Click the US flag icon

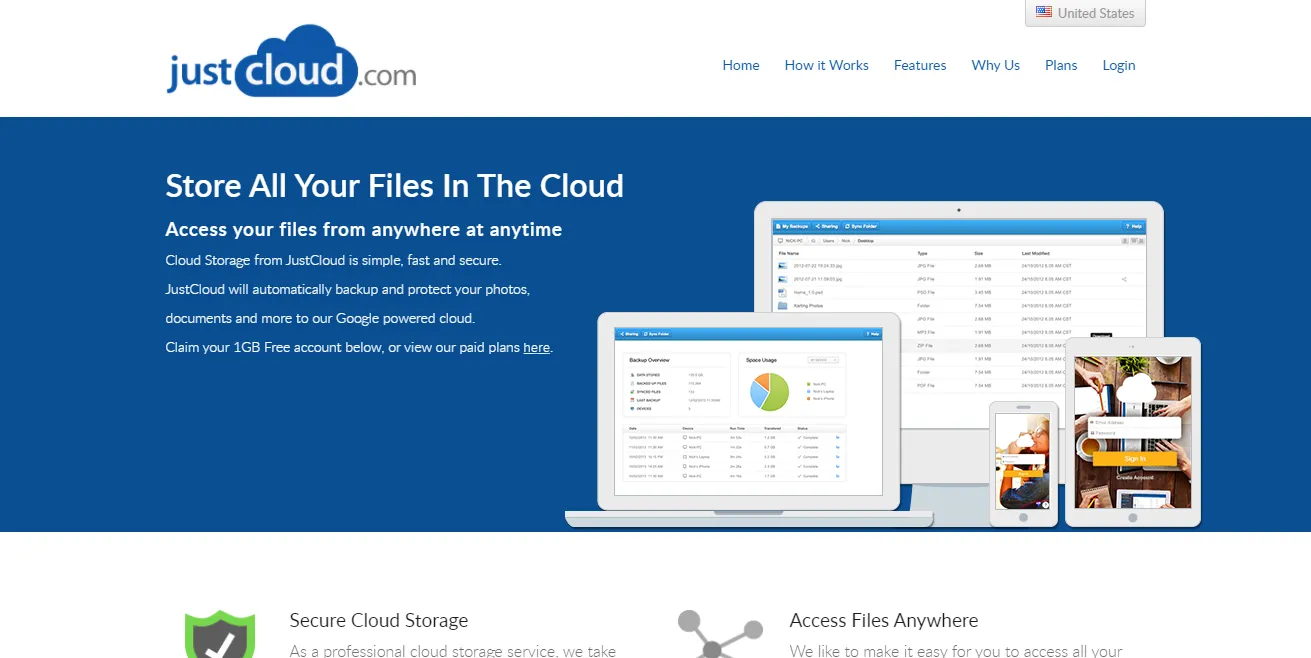click(x=1044, y=12)
